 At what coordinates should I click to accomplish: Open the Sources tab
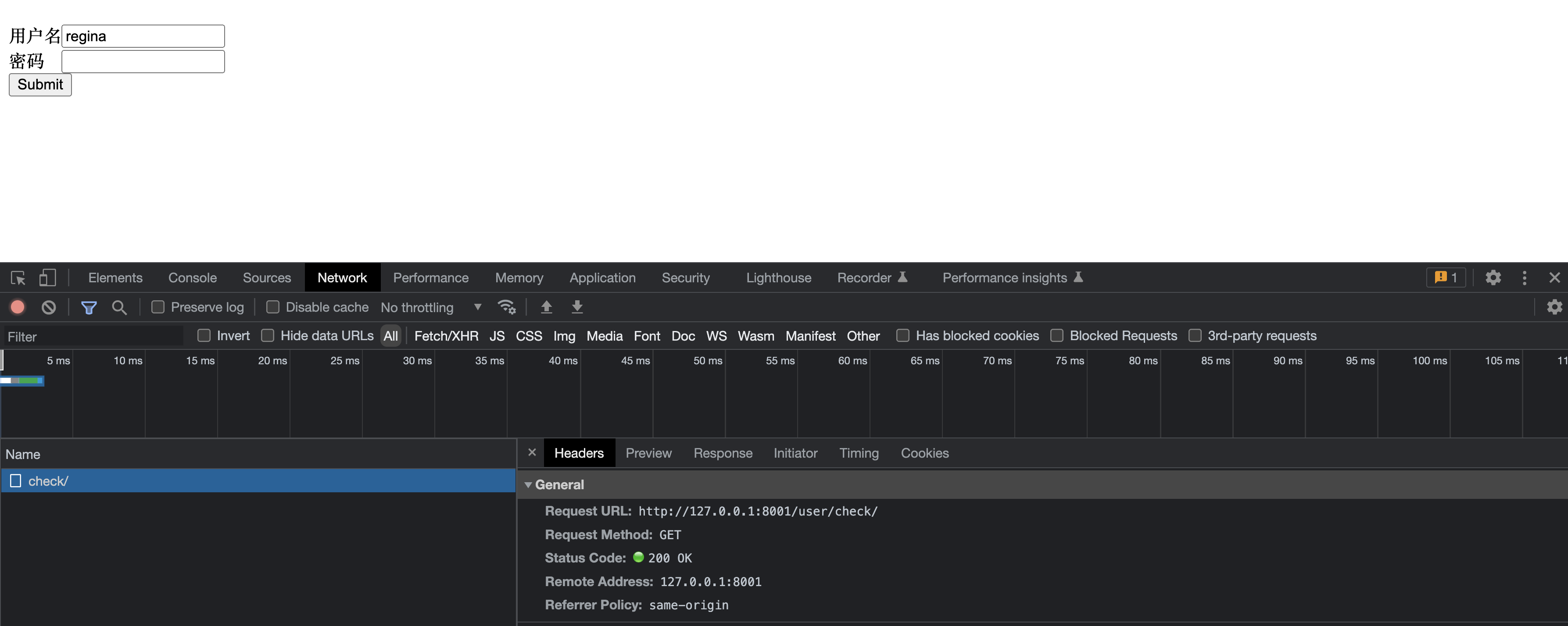click(x=267, y=277)
